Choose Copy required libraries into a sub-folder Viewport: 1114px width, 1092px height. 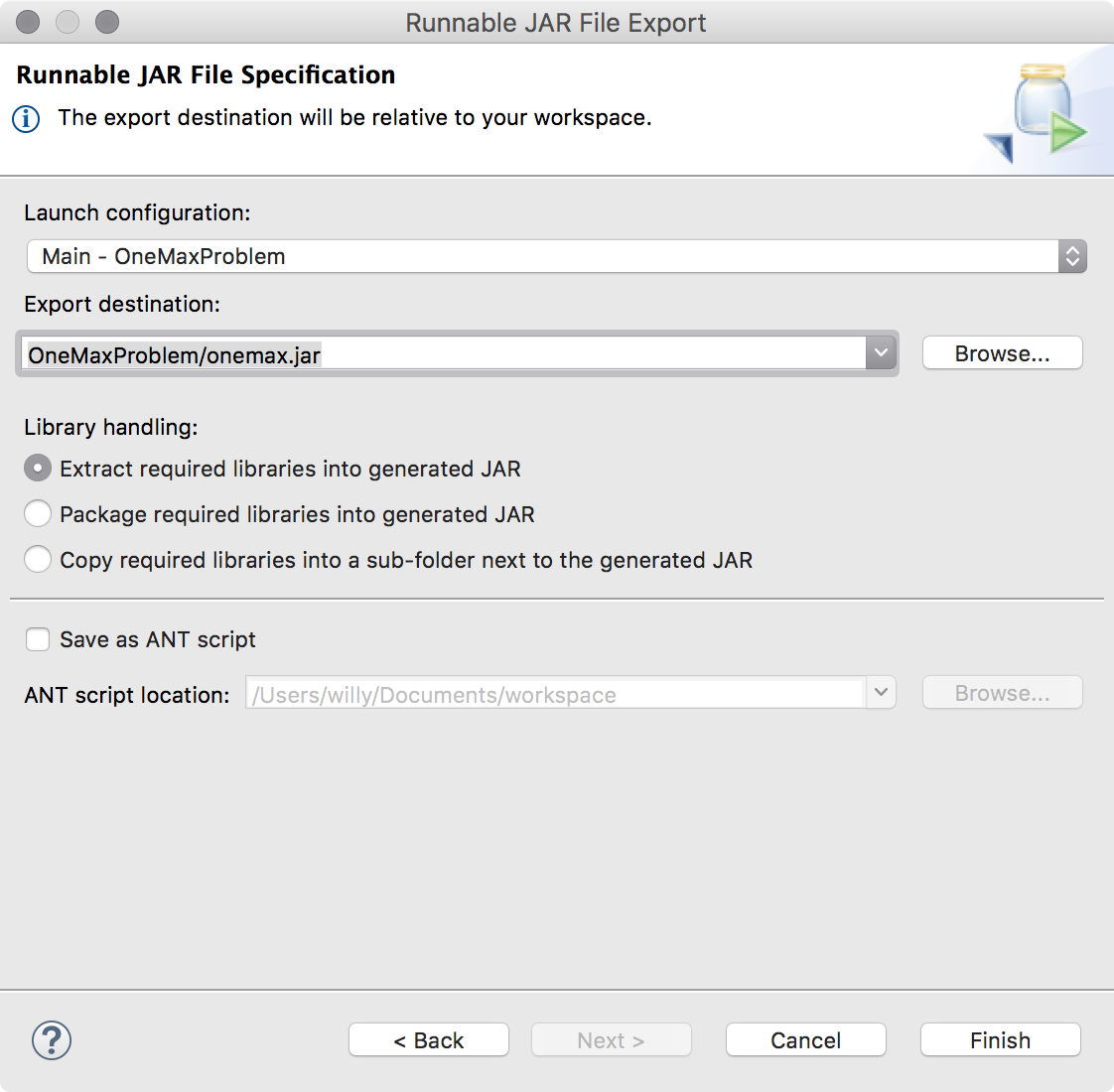click(x=37, y=559)
